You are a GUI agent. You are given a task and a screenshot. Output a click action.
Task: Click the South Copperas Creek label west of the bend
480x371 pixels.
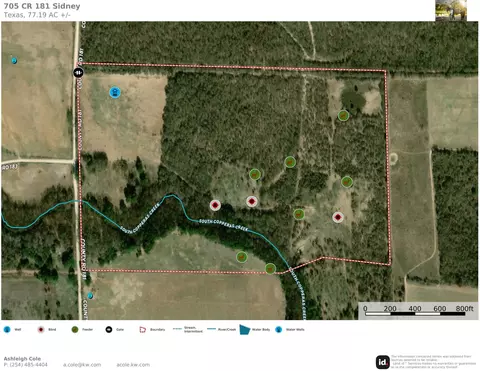[140, 218]
